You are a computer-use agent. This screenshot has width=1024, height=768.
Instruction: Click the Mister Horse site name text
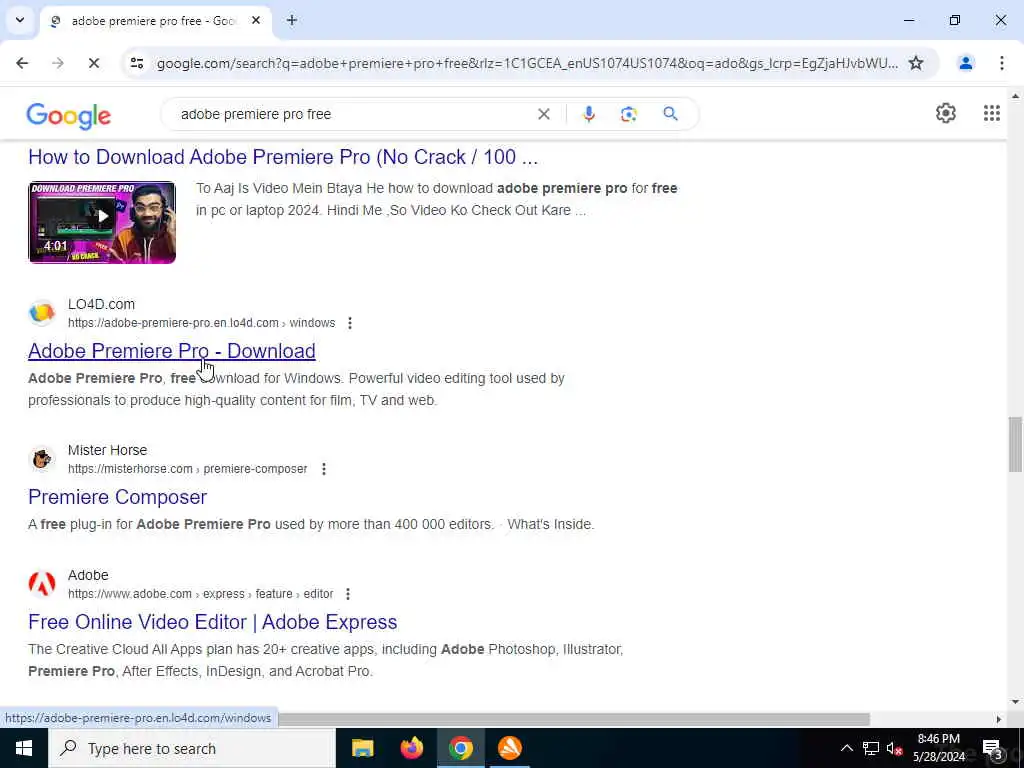click(x=107, y=451)
